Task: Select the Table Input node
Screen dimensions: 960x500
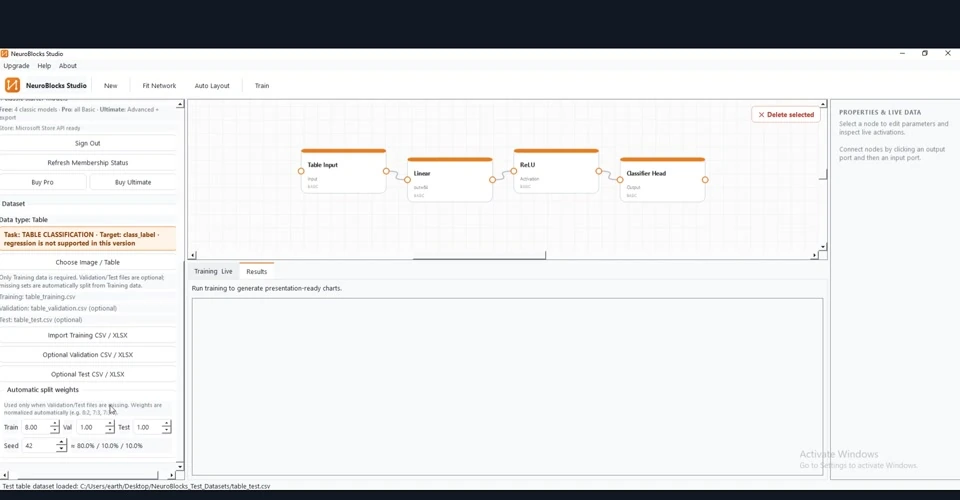Action: click(343, 171)
